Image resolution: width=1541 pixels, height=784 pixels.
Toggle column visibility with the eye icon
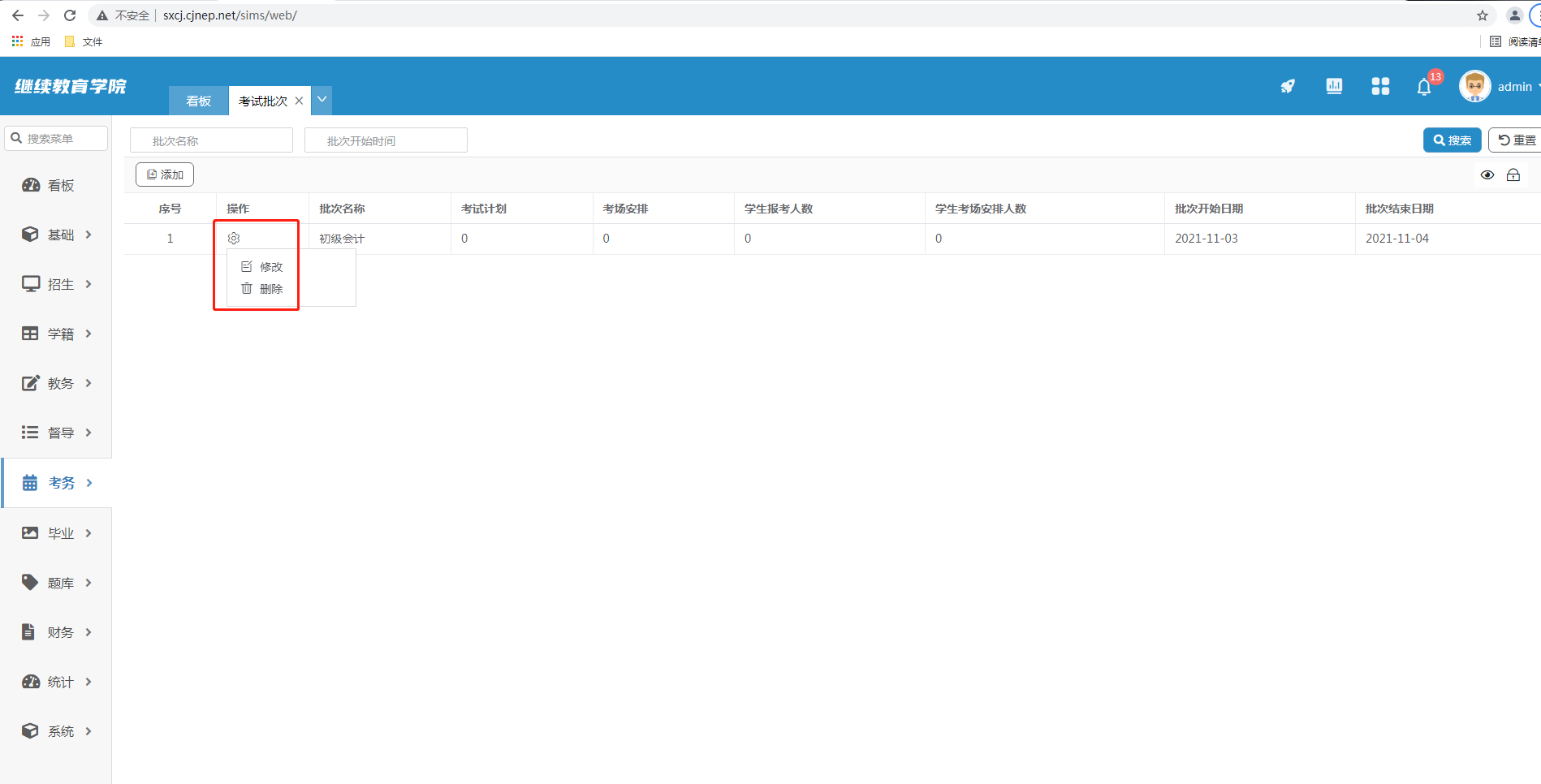point(1487,175)
